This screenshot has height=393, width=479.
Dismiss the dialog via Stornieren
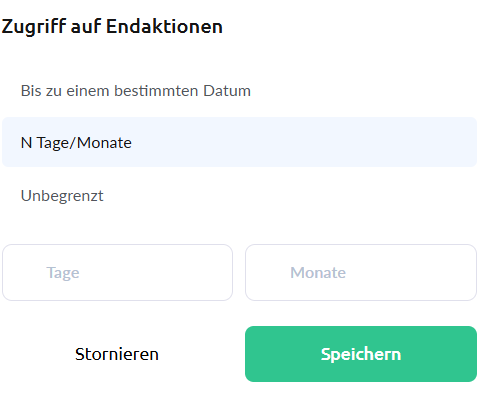click(117, 354)
